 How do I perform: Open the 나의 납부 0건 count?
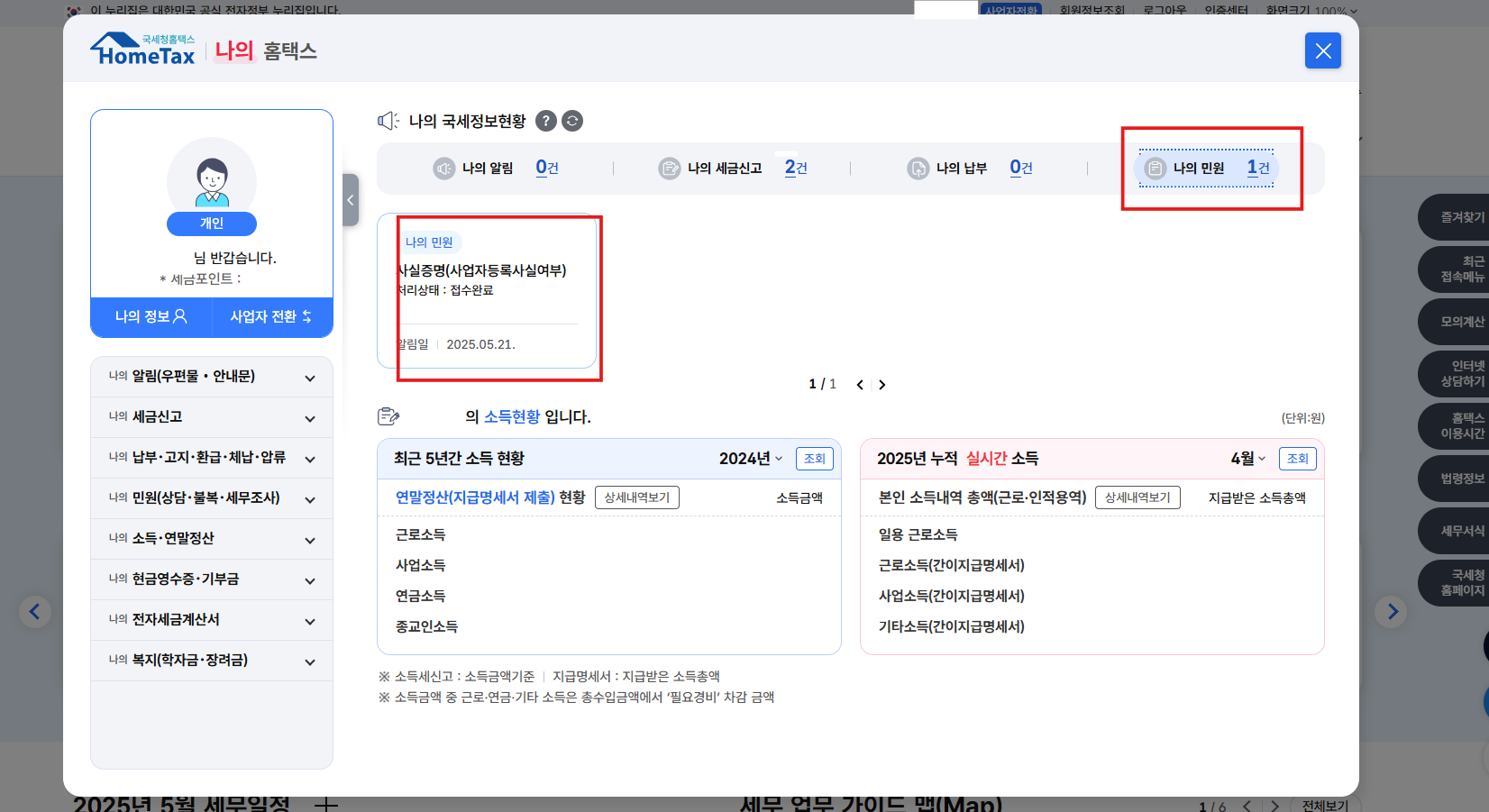1021,168
